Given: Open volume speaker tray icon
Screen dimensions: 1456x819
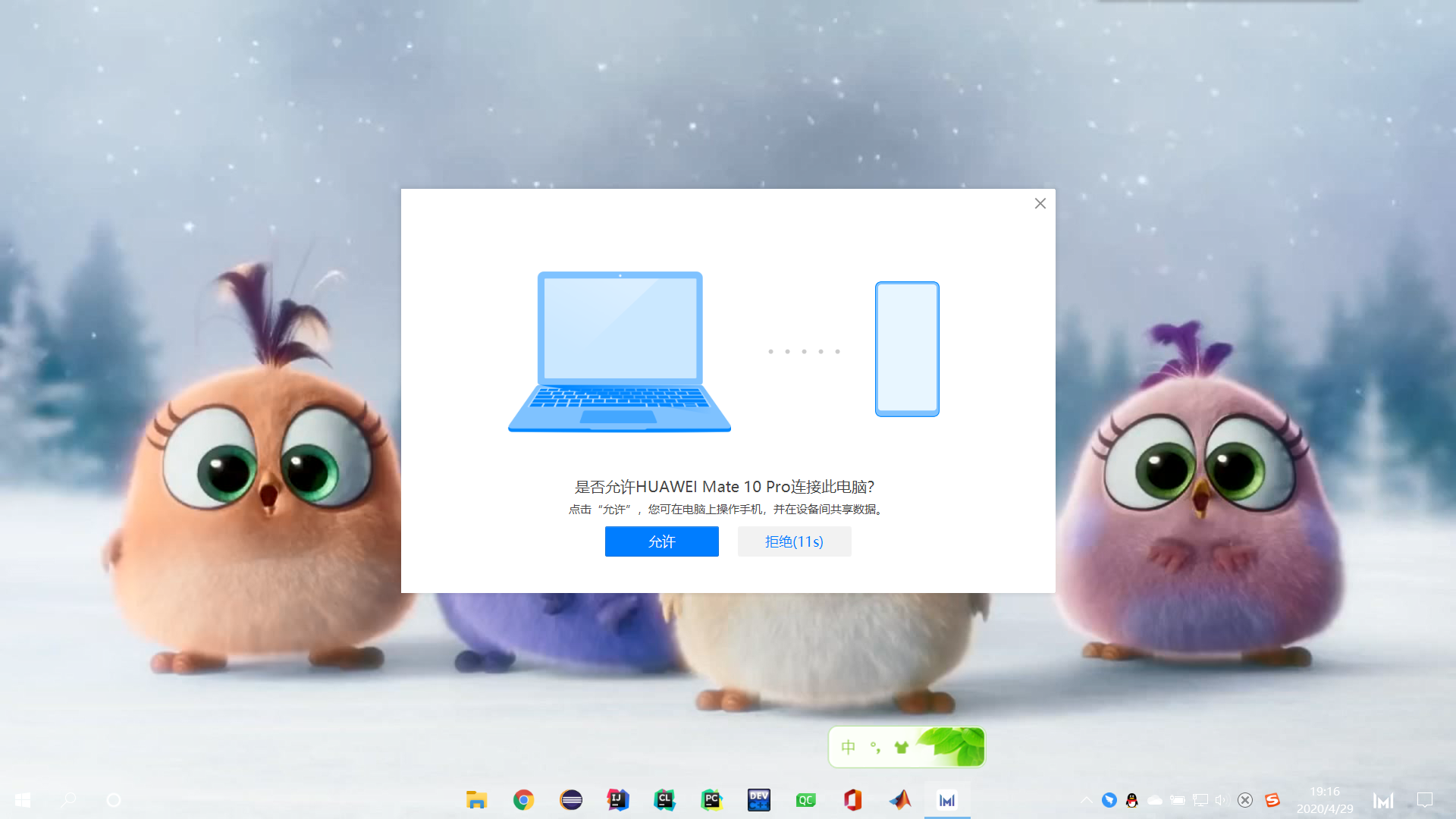Looking at the screenshot, I should pyautogui.click(x=1221, y=800).
